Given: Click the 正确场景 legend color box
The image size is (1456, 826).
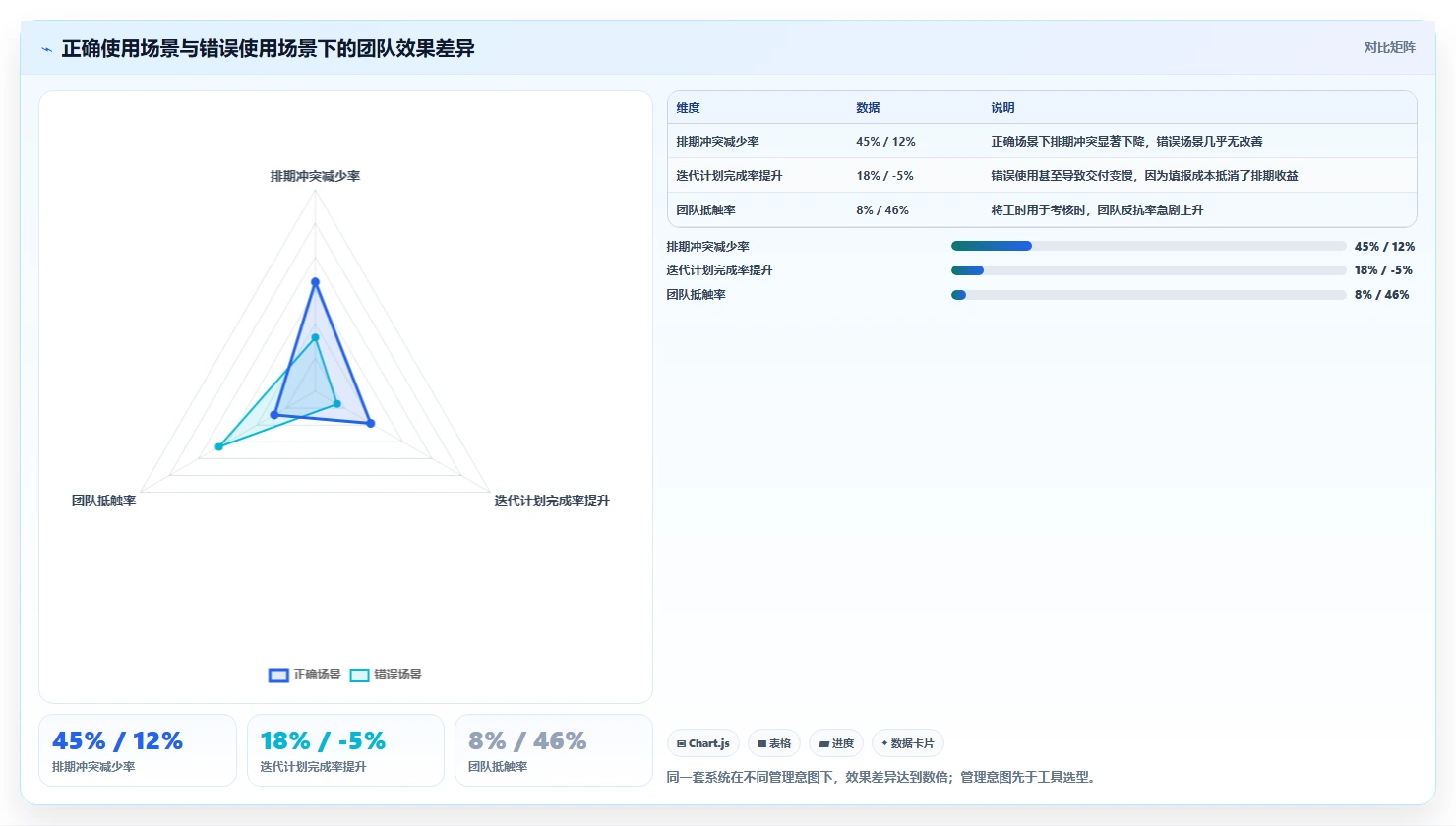Looking at the screenshot, I should coord(278,675).
